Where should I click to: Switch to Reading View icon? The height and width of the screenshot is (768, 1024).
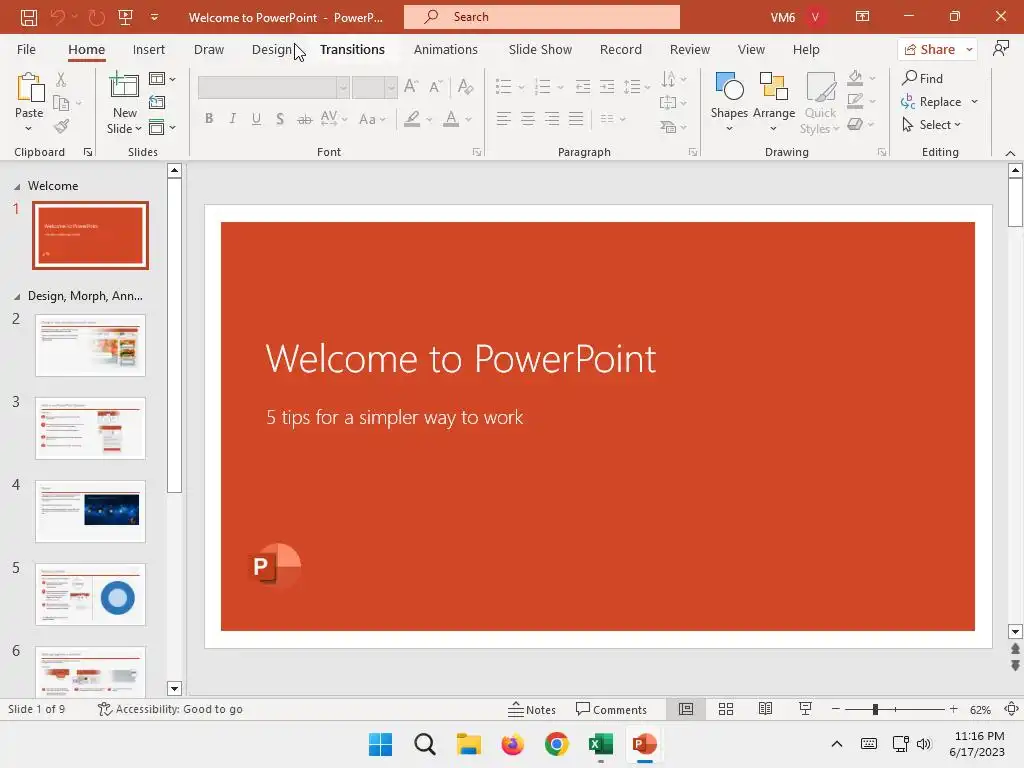(765, 709)
